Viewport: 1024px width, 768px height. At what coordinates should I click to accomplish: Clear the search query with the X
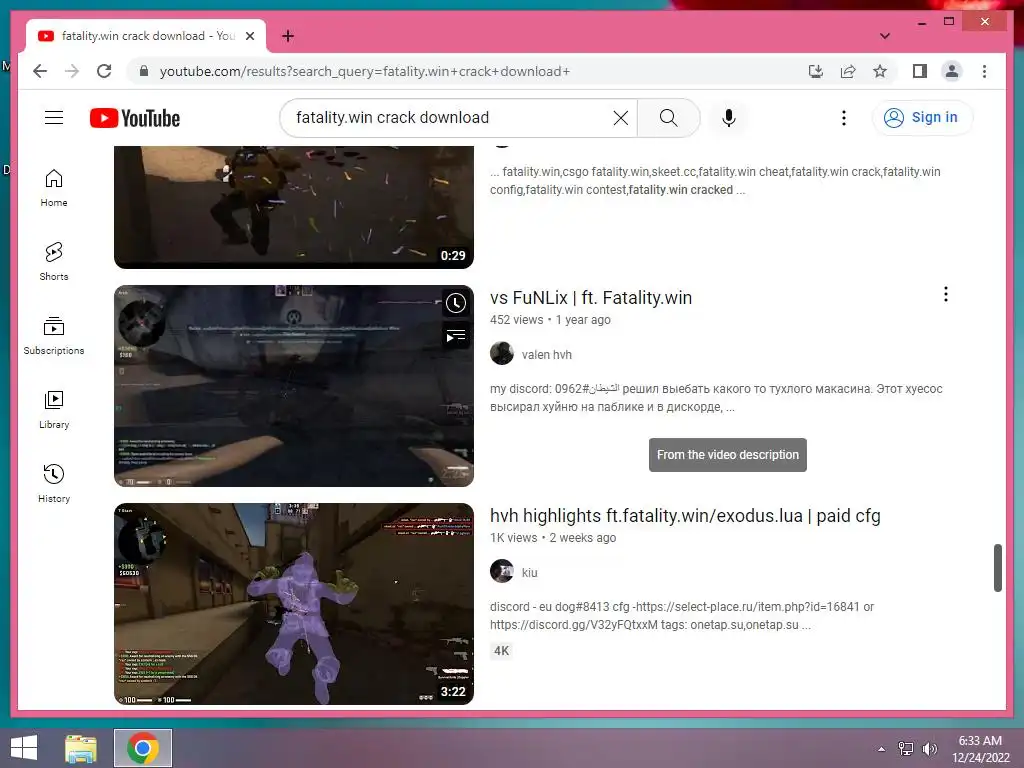tap(620, 118)
